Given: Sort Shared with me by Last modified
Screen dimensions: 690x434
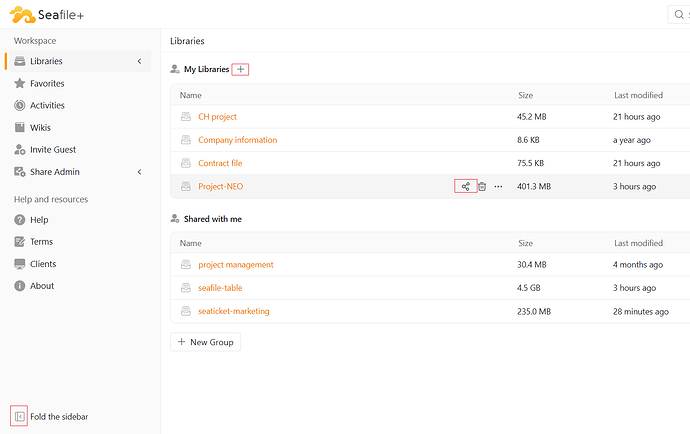Looking at the screenshot, I should pyautogui.click(x=639, y=243).
